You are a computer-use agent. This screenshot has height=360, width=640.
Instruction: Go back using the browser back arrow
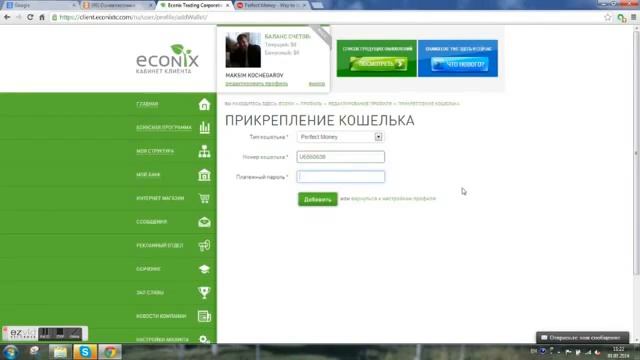[x=7, y=17]
